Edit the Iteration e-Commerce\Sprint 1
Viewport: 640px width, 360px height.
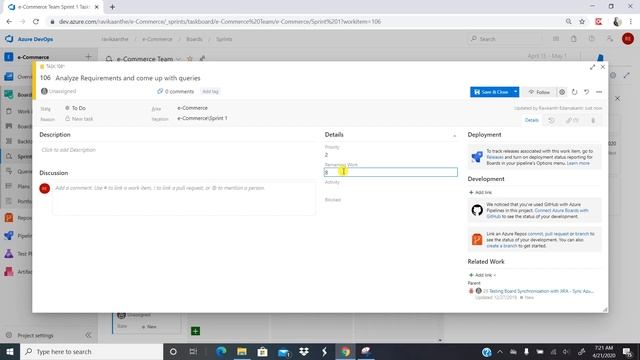202,118
